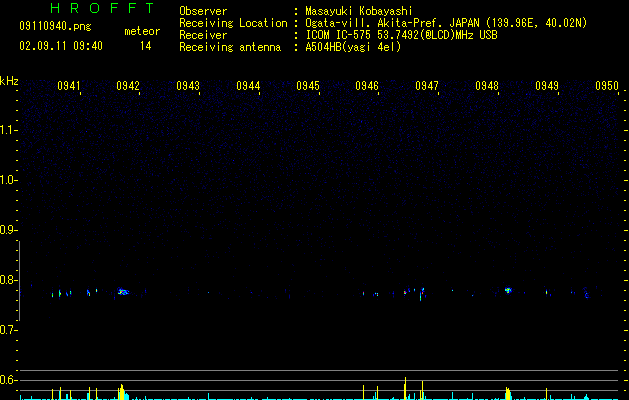Click the Receiving antenna label

pos(230,47)
